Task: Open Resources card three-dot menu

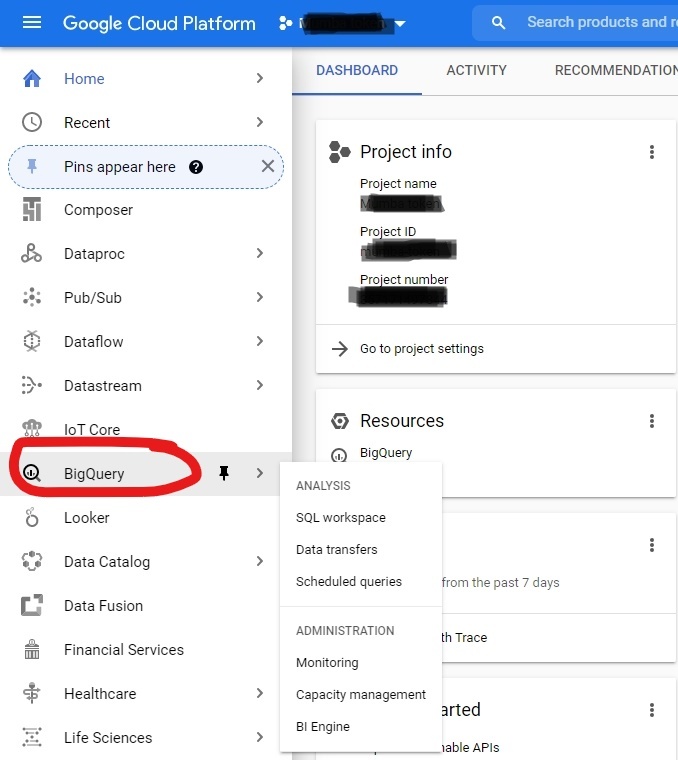Action: [x=652, y=421]
